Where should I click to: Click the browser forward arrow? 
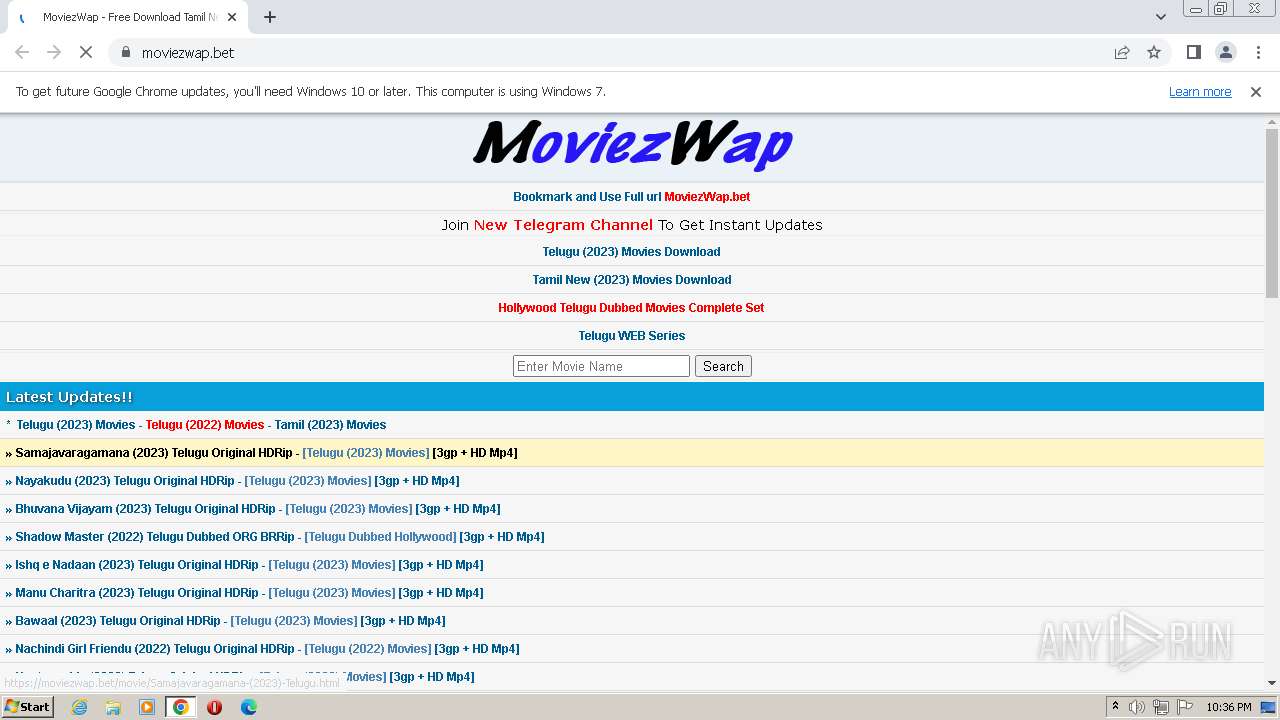pos(54,52)
